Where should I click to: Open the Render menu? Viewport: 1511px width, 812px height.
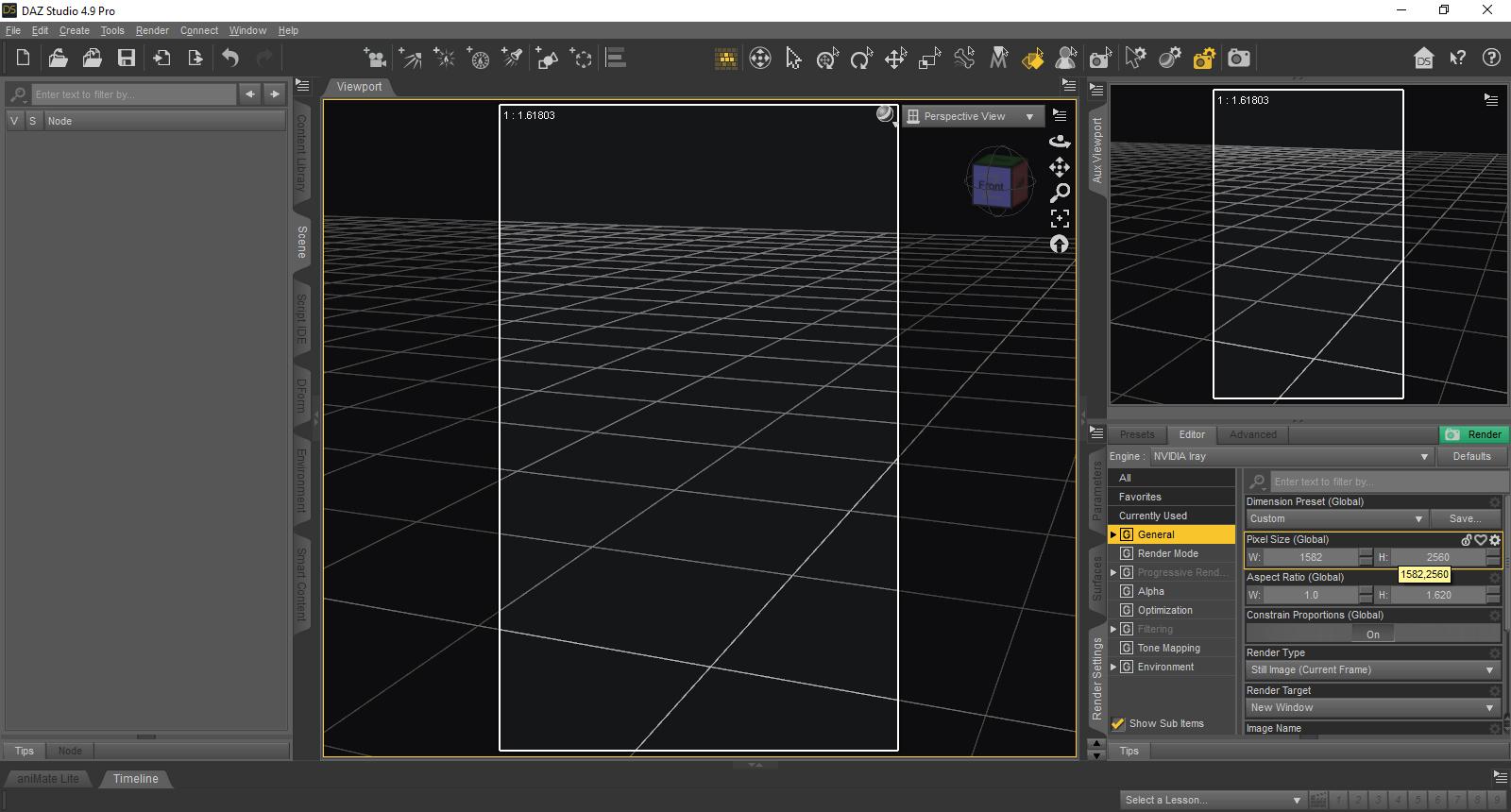[x=152, y=30]
